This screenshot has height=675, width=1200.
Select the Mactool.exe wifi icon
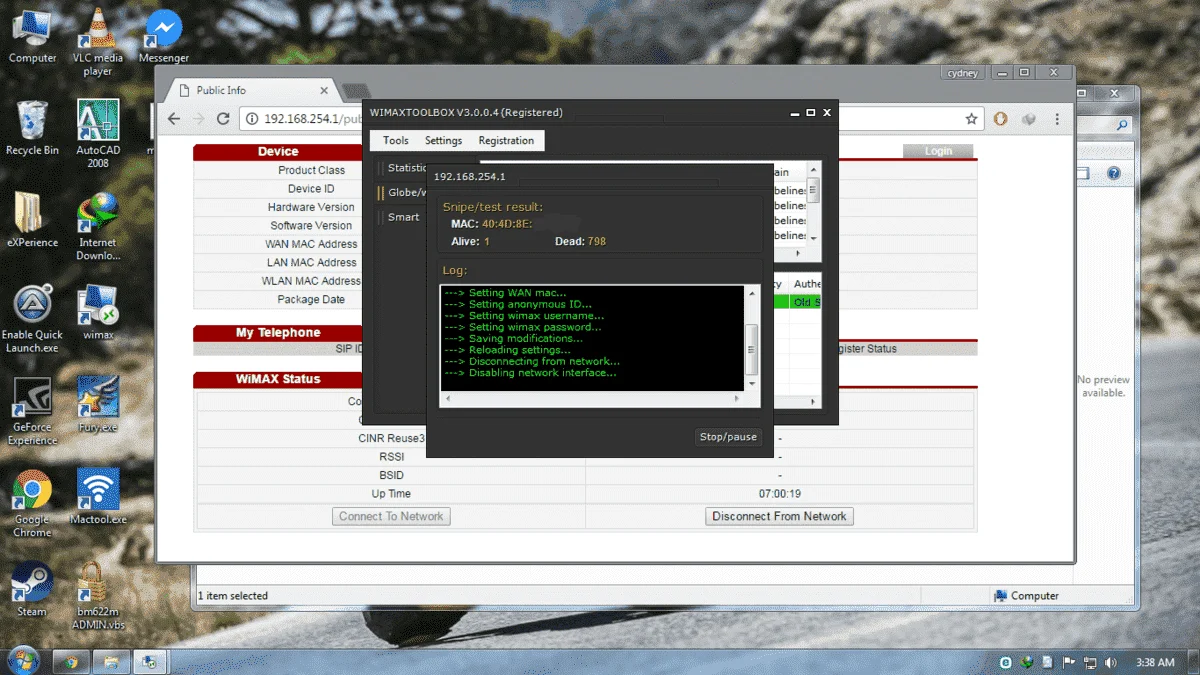97,496
